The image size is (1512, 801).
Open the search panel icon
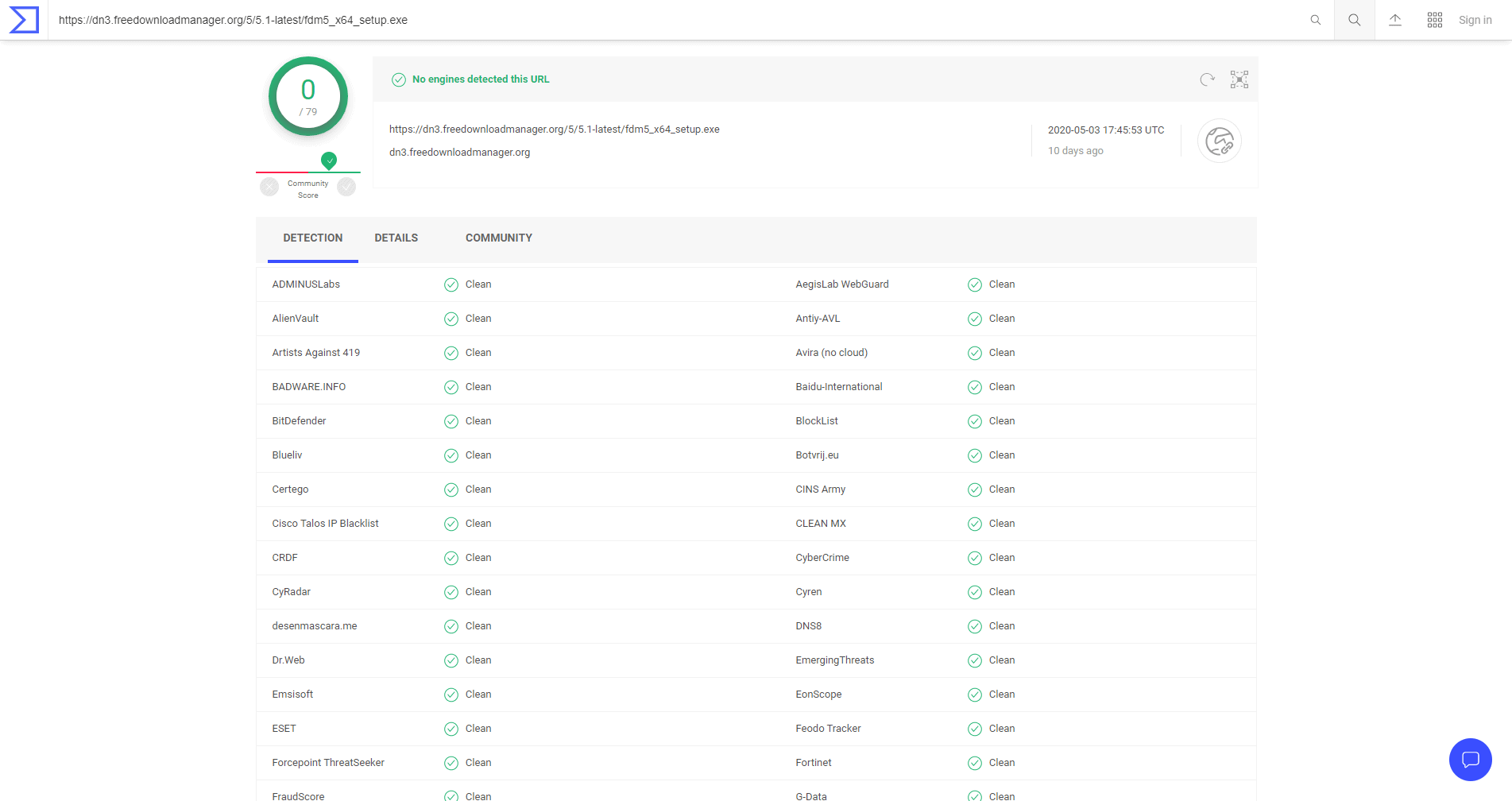coord(1354,20)
